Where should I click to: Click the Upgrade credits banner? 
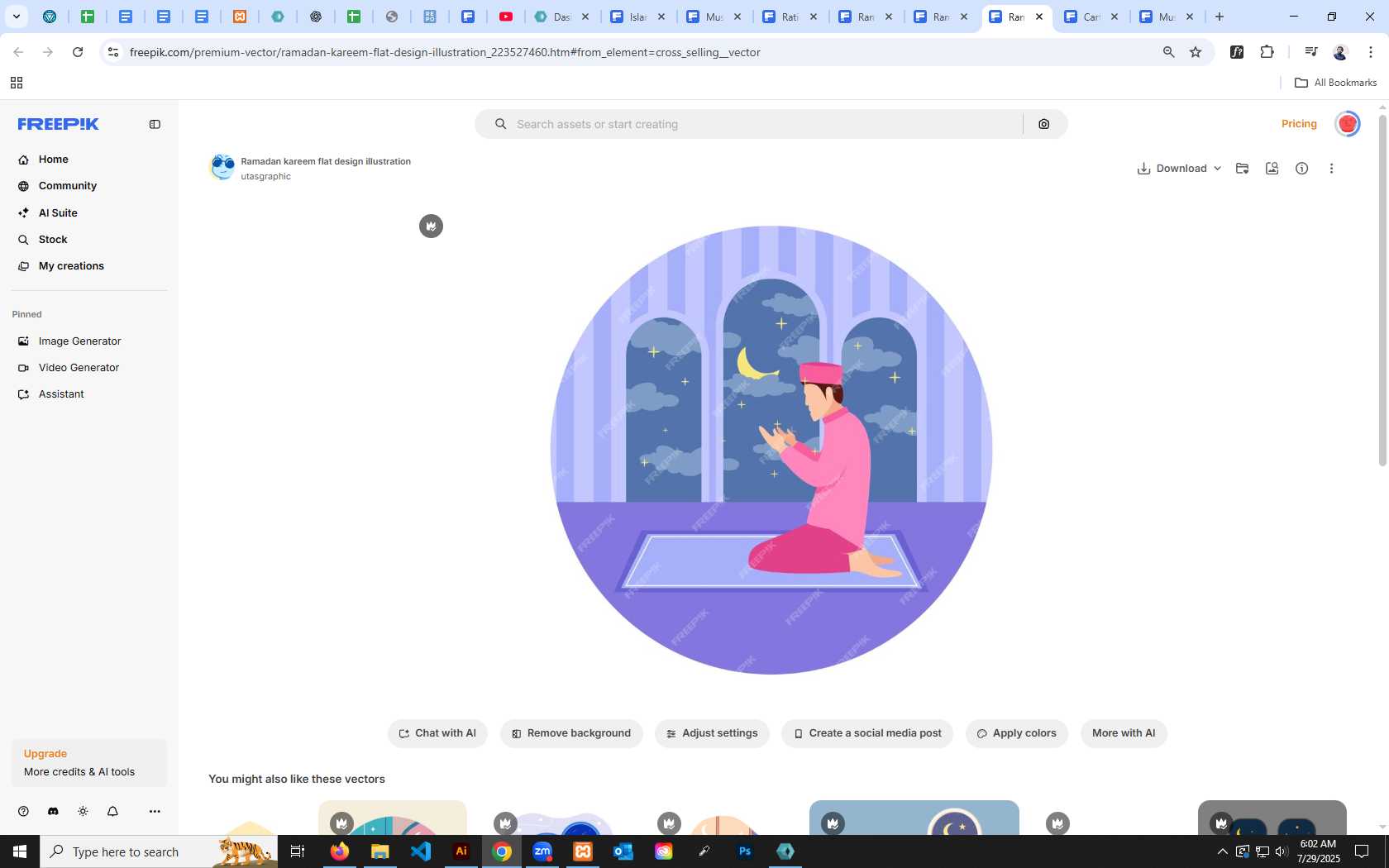click(x=89, y=762)
